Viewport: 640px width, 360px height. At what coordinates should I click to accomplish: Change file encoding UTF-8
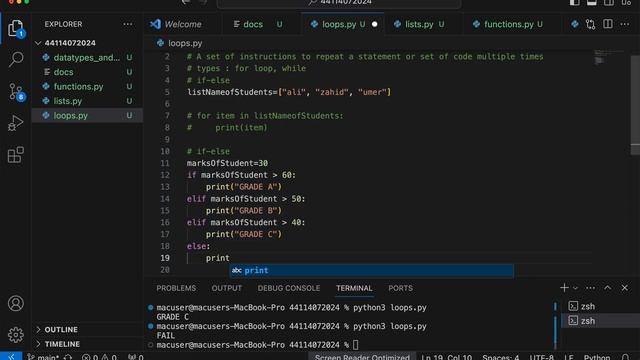(x=542, y=357)
